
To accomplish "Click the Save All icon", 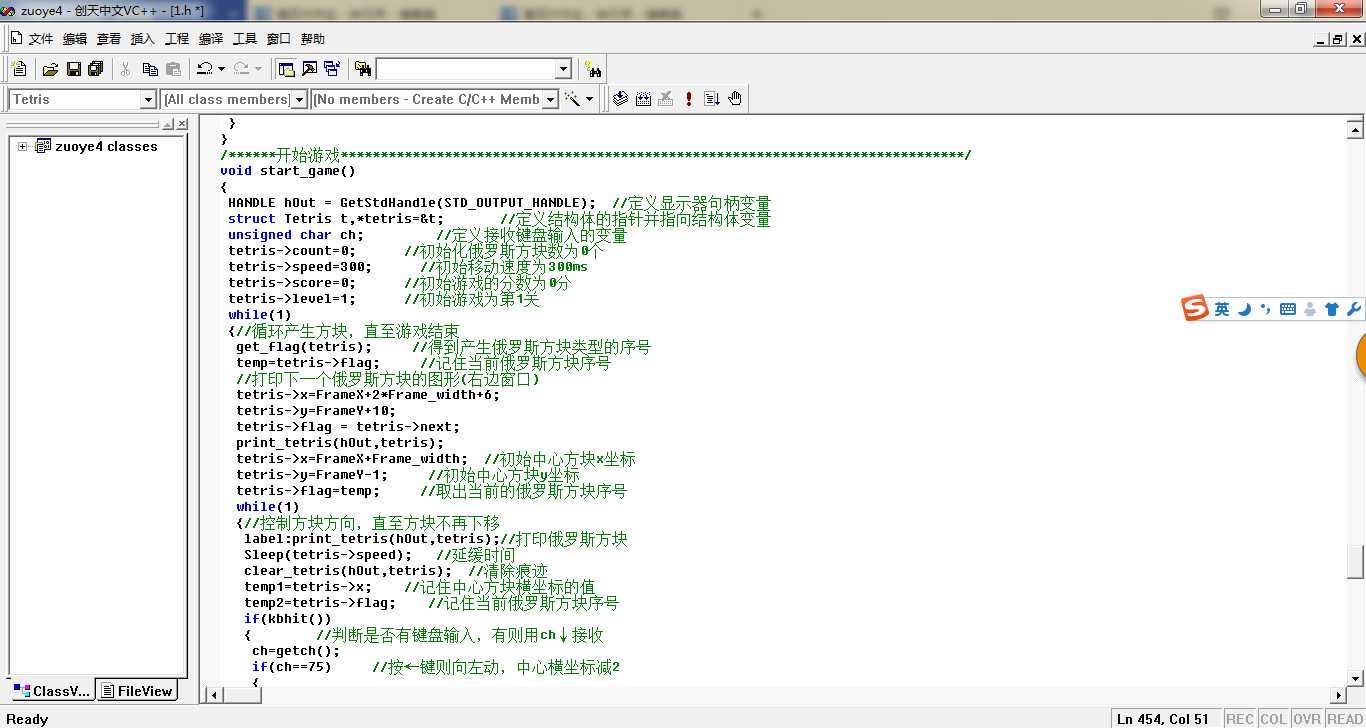I will tap(96, 69).
